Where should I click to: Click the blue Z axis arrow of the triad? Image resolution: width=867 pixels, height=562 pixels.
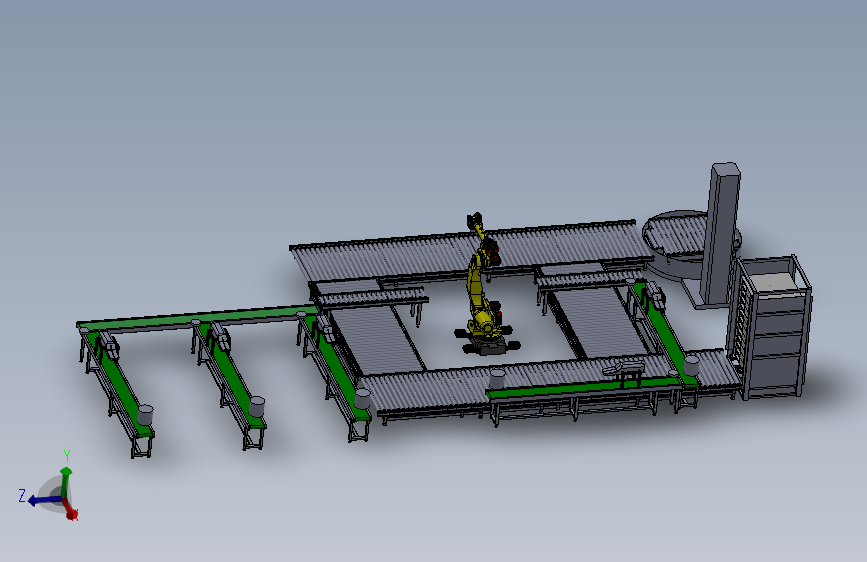(x=44, y=500)
